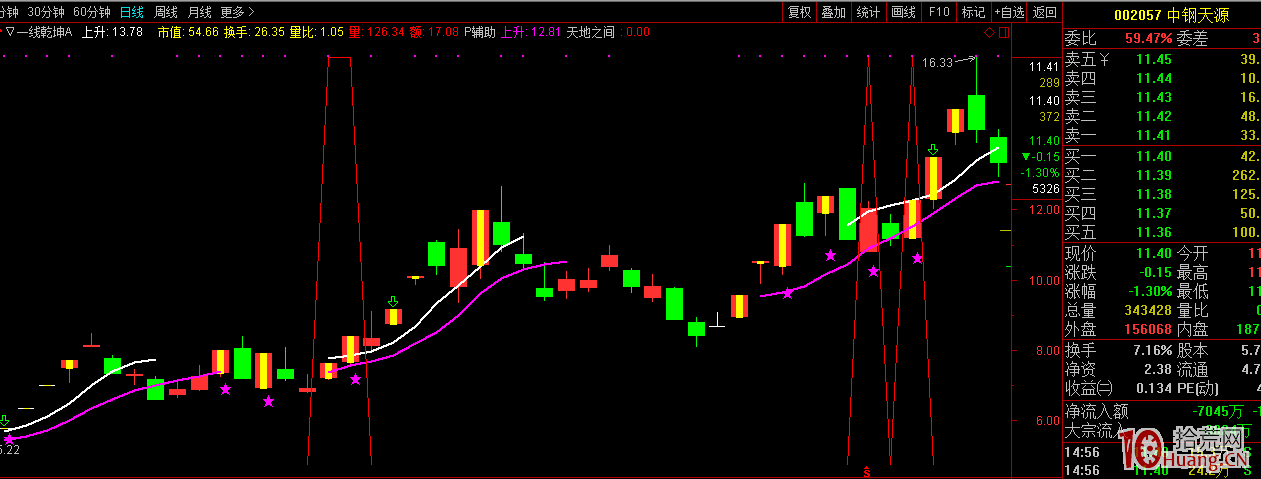Click the 返回 back button
Image resolution: width=1261 pixels, height=479 pixels.
coord(1044,12)
